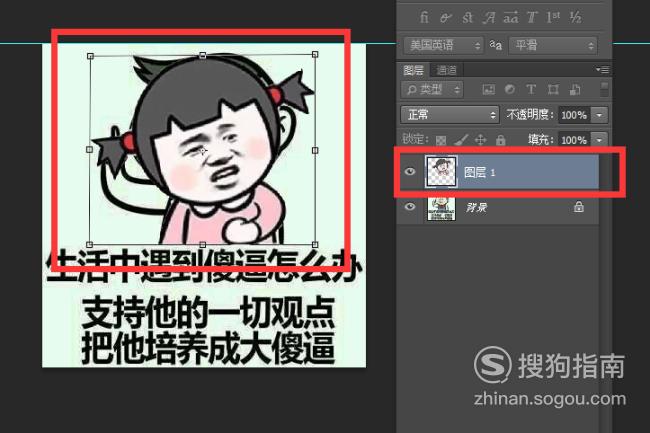The width and height of the screenshot is (650, 433).
Task: Open the 不透明度 opacity slider arrow
Action: point(599,115)
